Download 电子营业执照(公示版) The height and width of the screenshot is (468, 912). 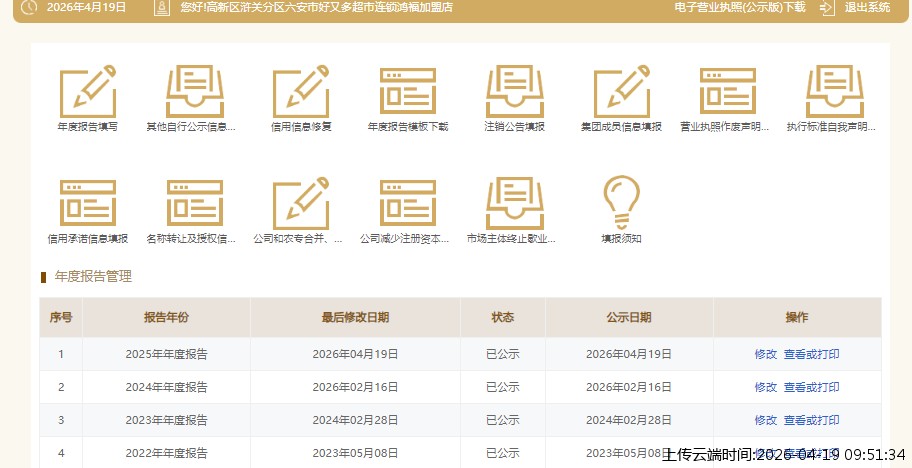tap(739, 7)
